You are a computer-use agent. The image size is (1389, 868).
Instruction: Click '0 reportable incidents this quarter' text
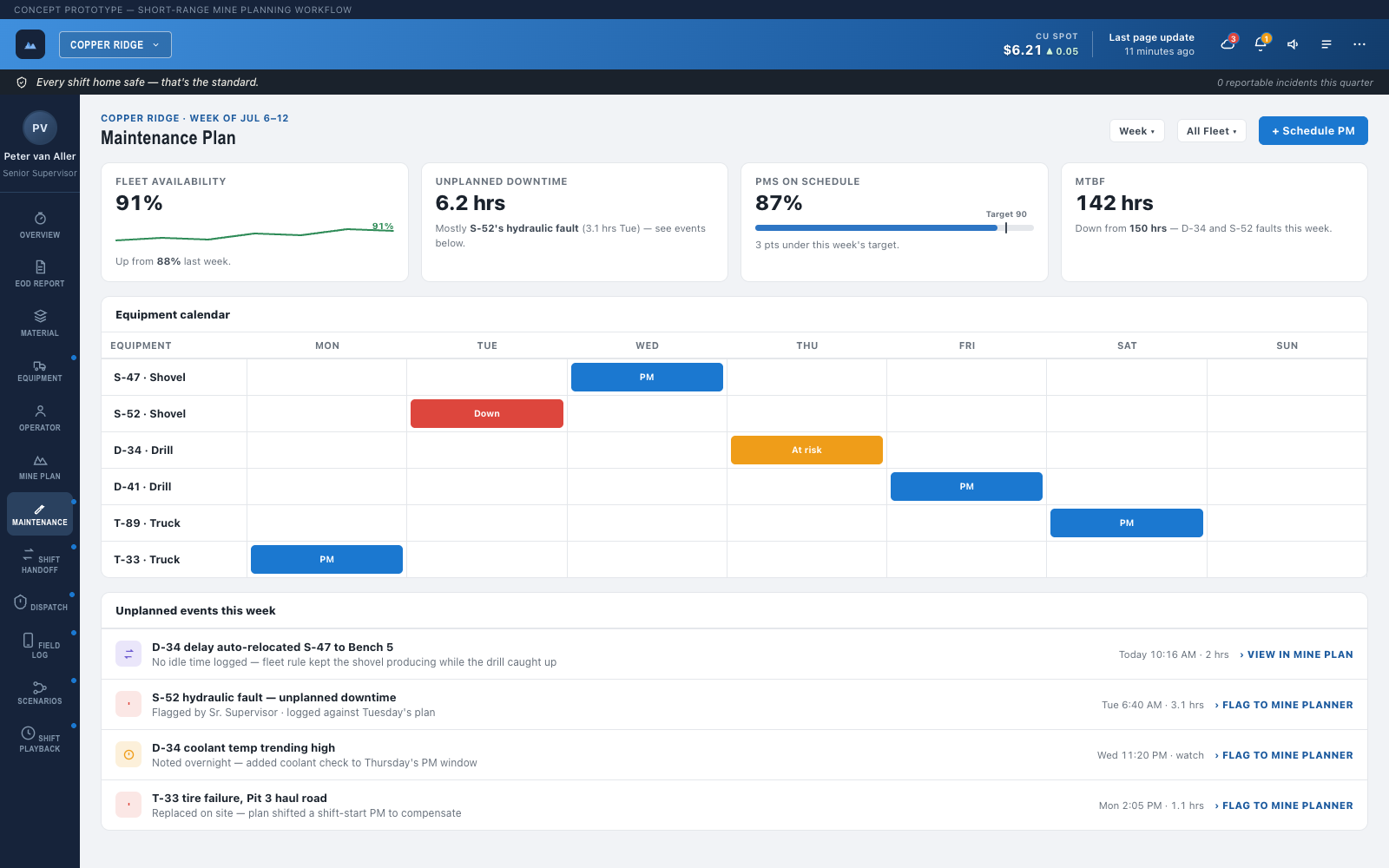click(x=1294, y=82)
